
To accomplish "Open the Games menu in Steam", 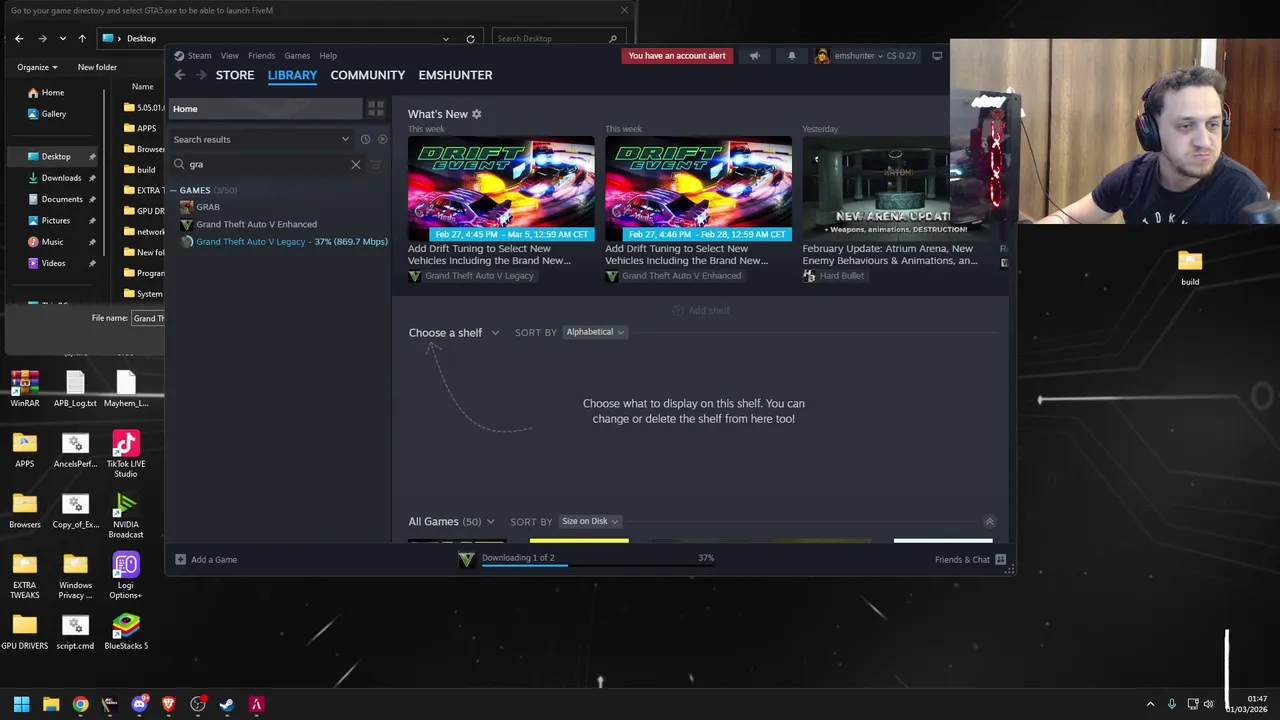I will click(x=297, y=56).
